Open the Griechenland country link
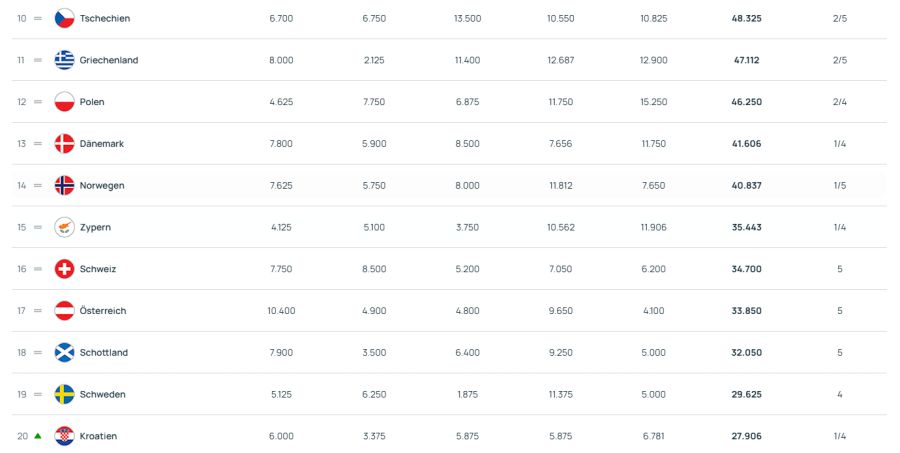 pyautogui.click(x=109, y=60)
